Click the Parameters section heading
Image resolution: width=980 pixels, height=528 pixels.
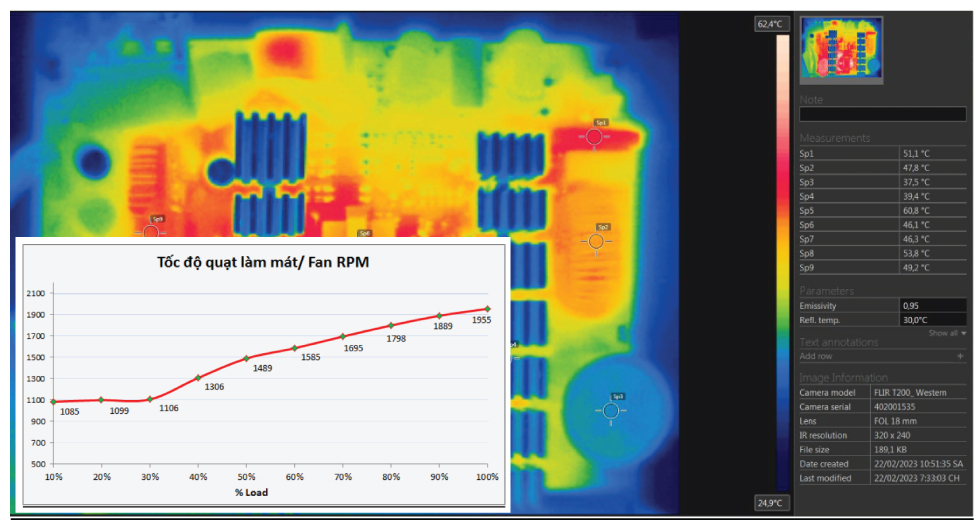click(x=826, y=291)
